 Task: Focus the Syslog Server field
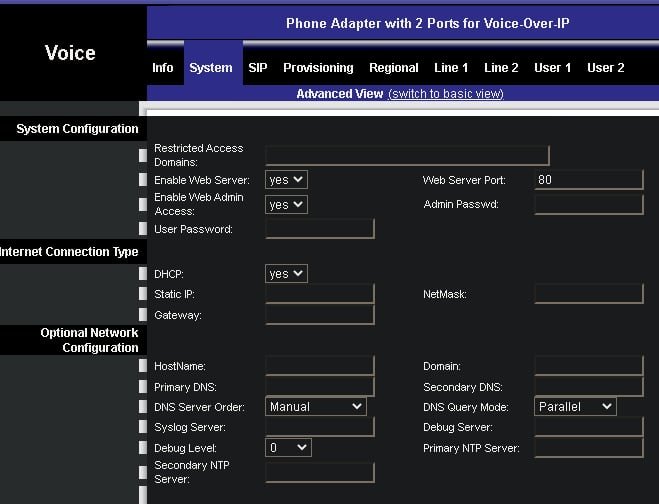[x=320, y=427]
